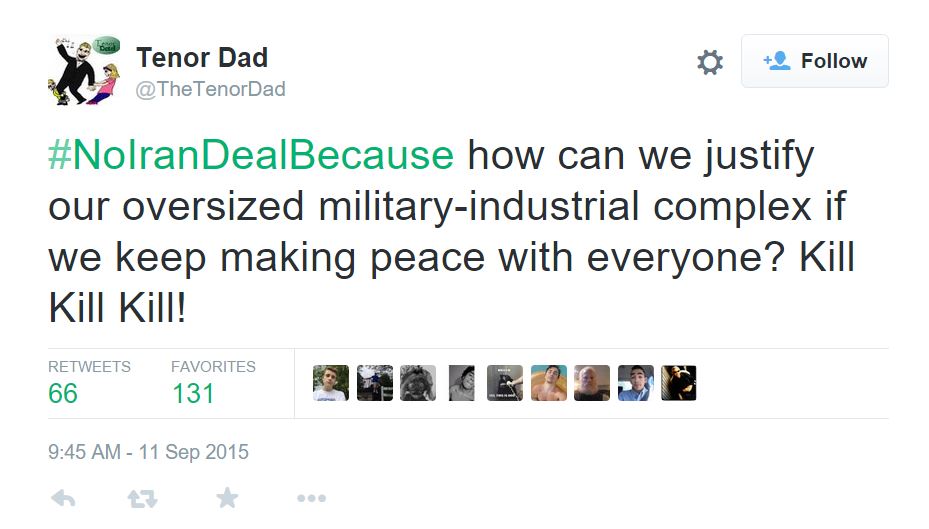Open the shirtless man avatar on teal background
The image size is (929, 529).
point(549,383)
